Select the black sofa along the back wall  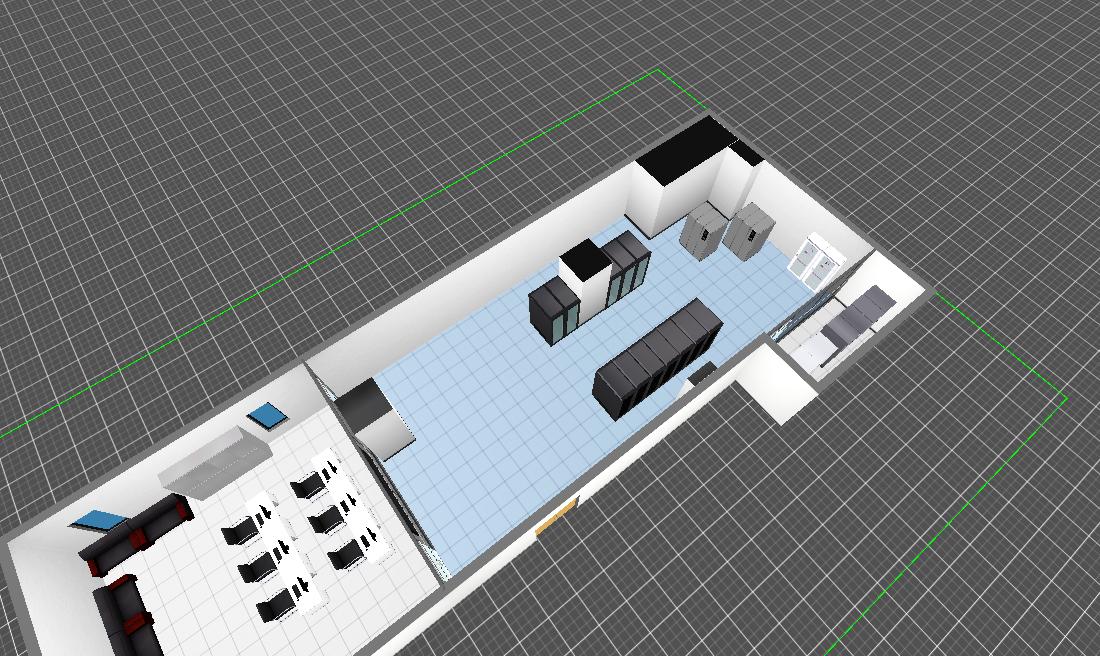point(138,535)
